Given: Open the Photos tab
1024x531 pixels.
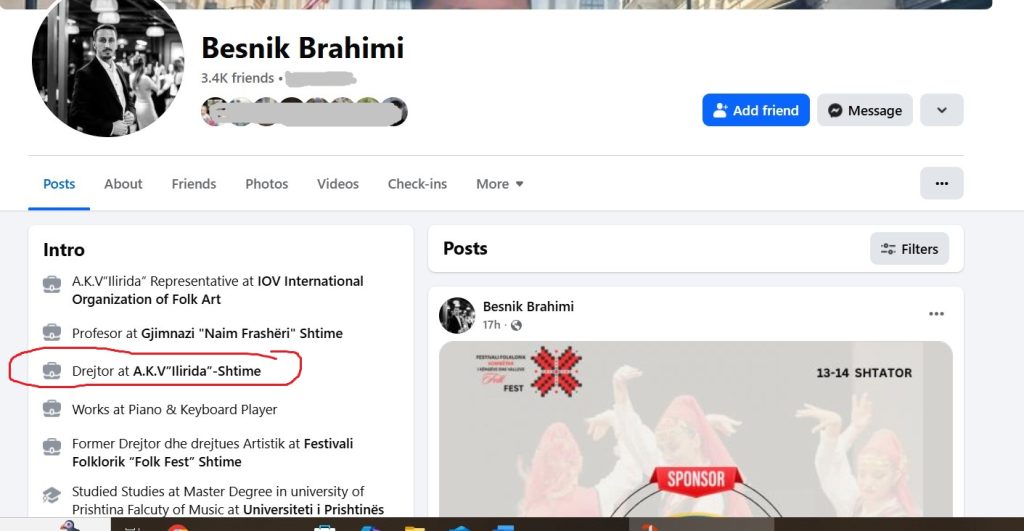Looking at the screenshot, I should pos(266,184).
